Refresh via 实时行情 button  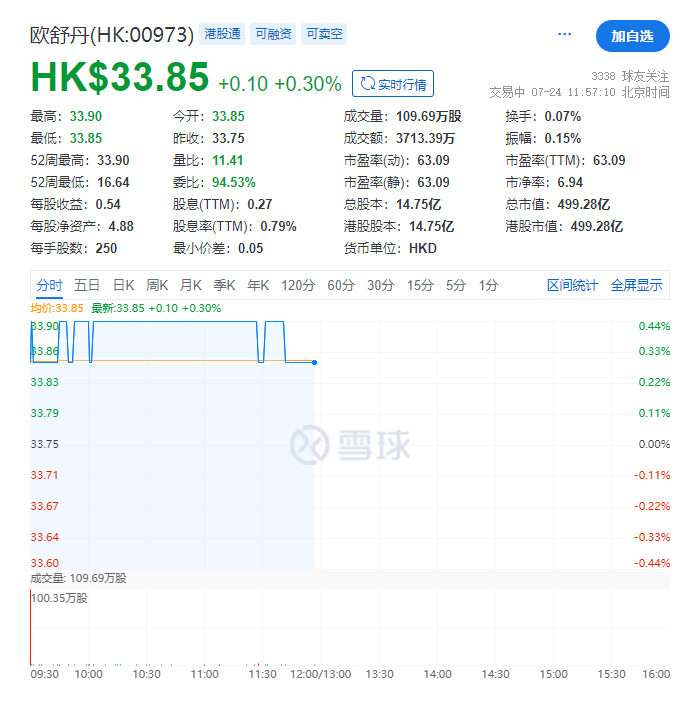coord(393,84)
